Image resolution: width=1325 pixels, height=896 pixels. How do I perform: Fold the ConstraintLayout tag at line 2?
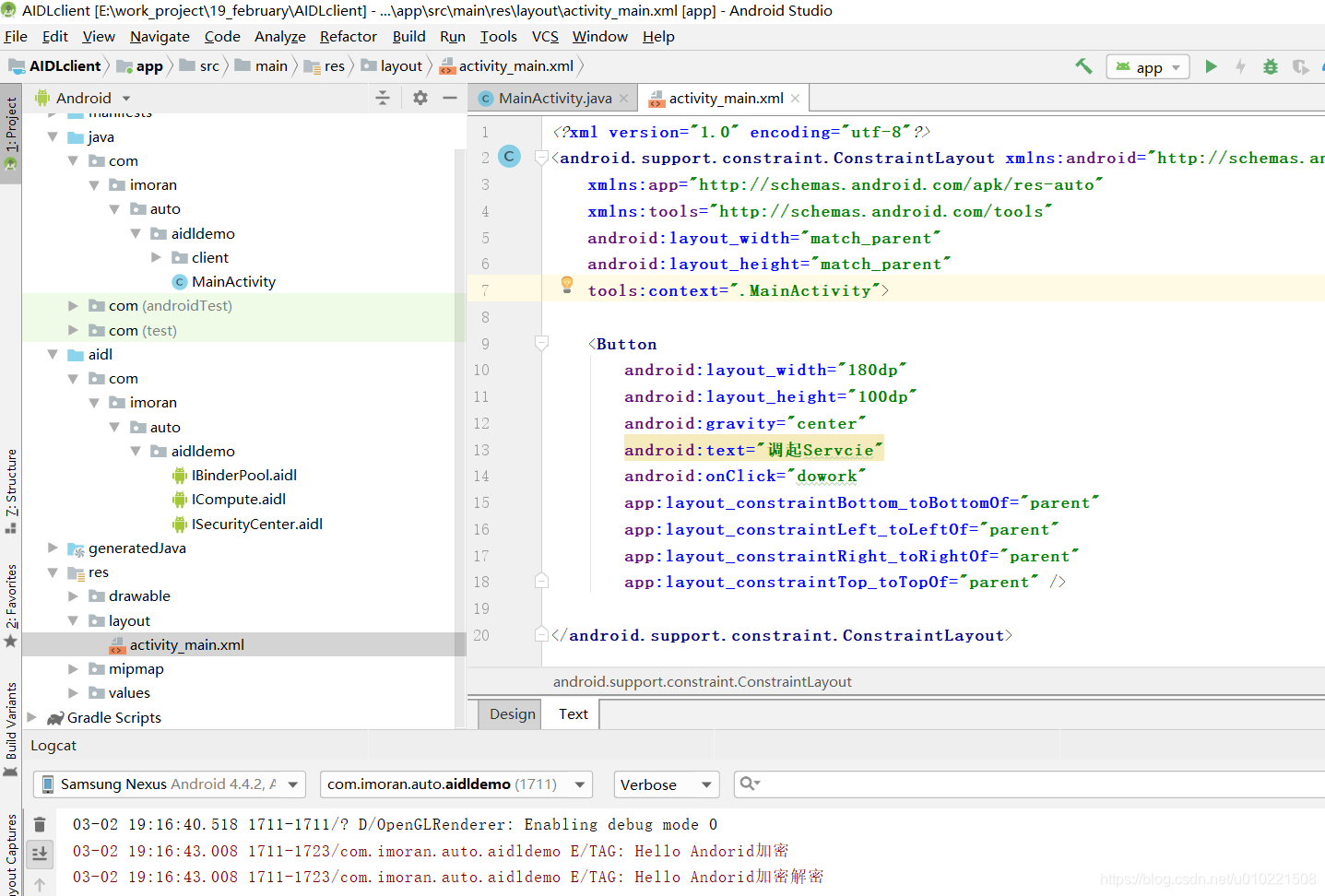click(542, 158)
